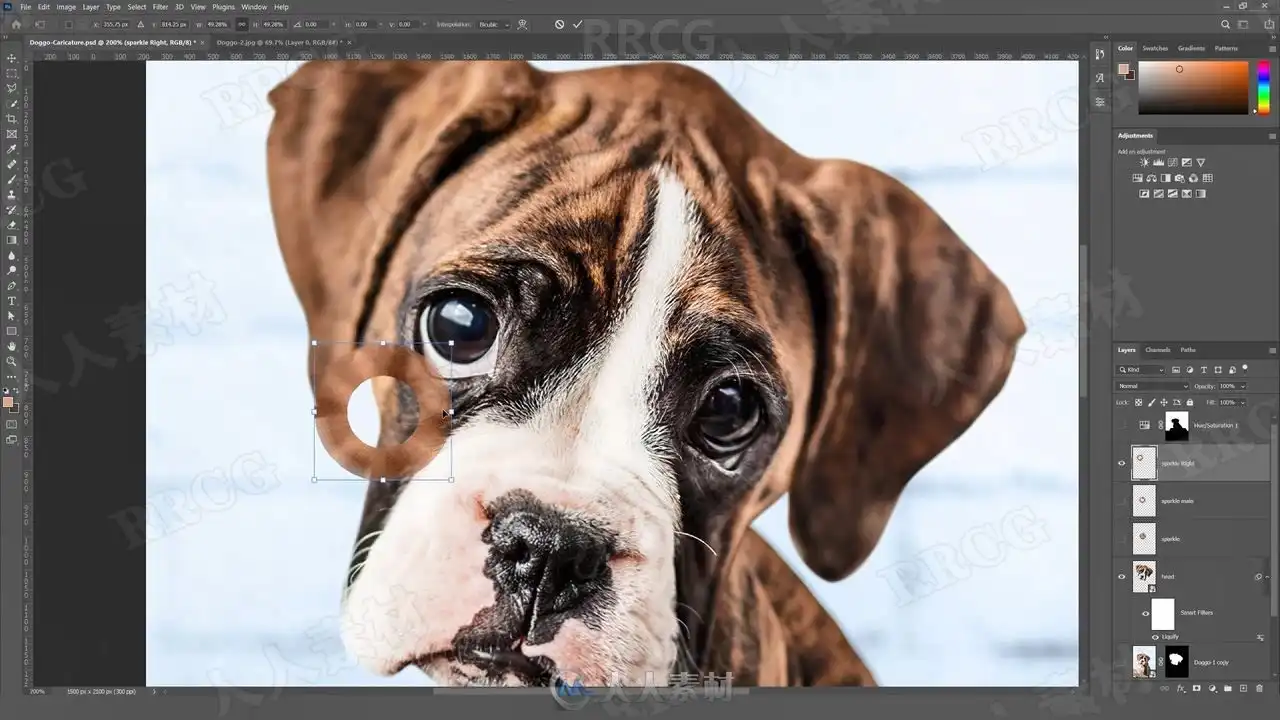Click the Home icon in options bar

click(15, 24)
